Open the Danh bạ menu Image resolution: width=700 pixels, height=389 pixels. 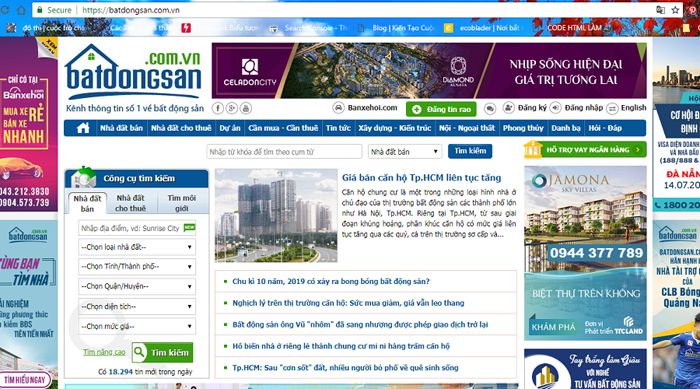click(x=566, y=128)
